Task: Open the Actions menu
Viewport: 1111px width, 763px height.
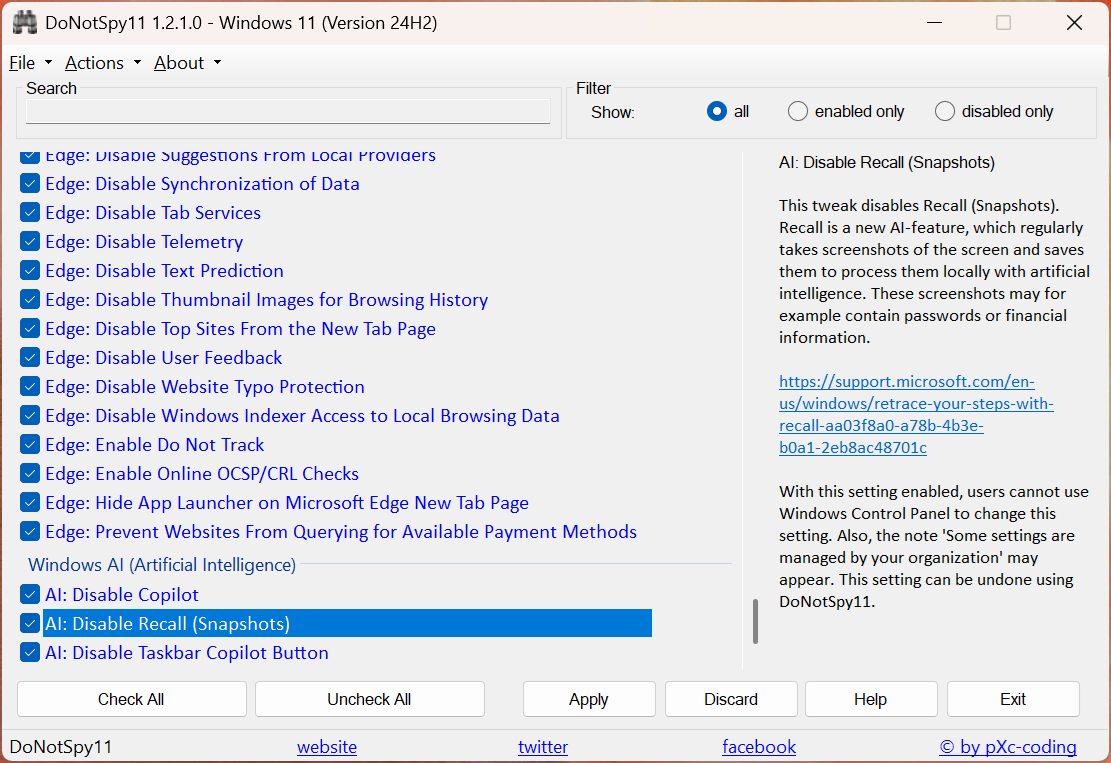Action: point(103,63)
